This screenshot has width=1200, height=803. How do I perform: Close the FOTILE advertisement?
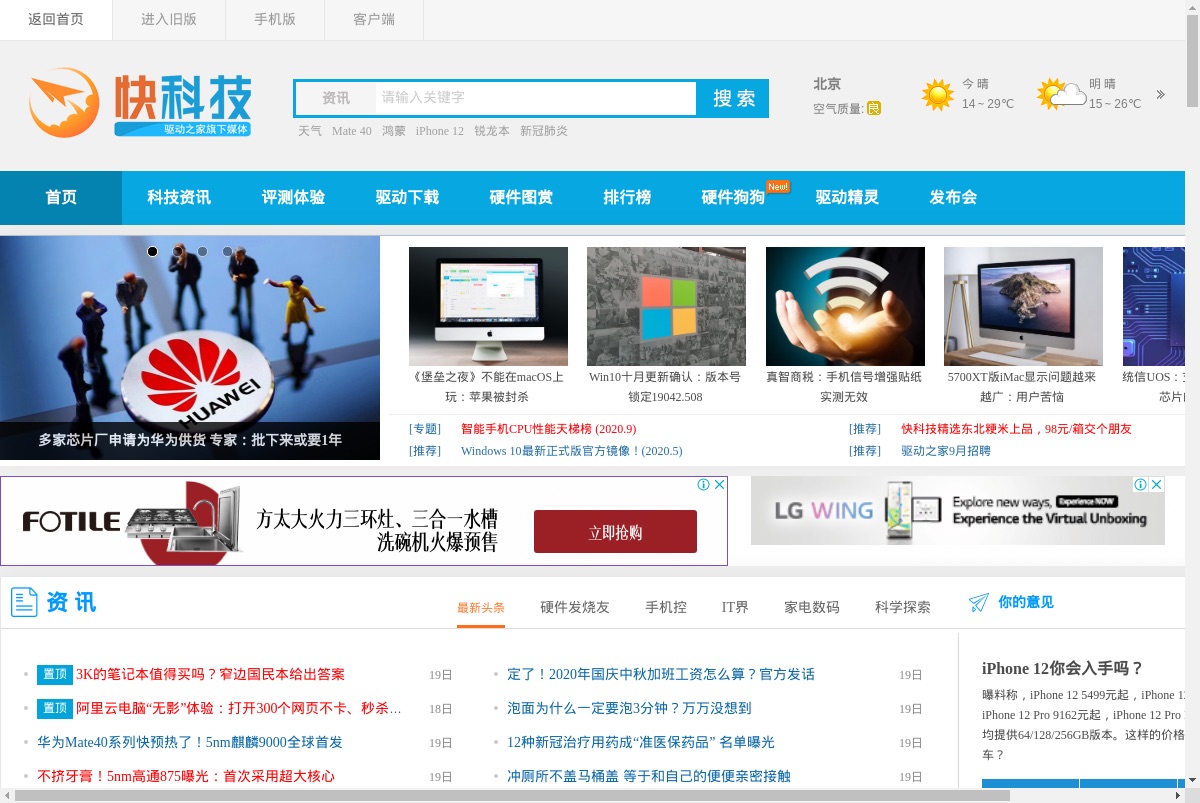pos(719,485)
